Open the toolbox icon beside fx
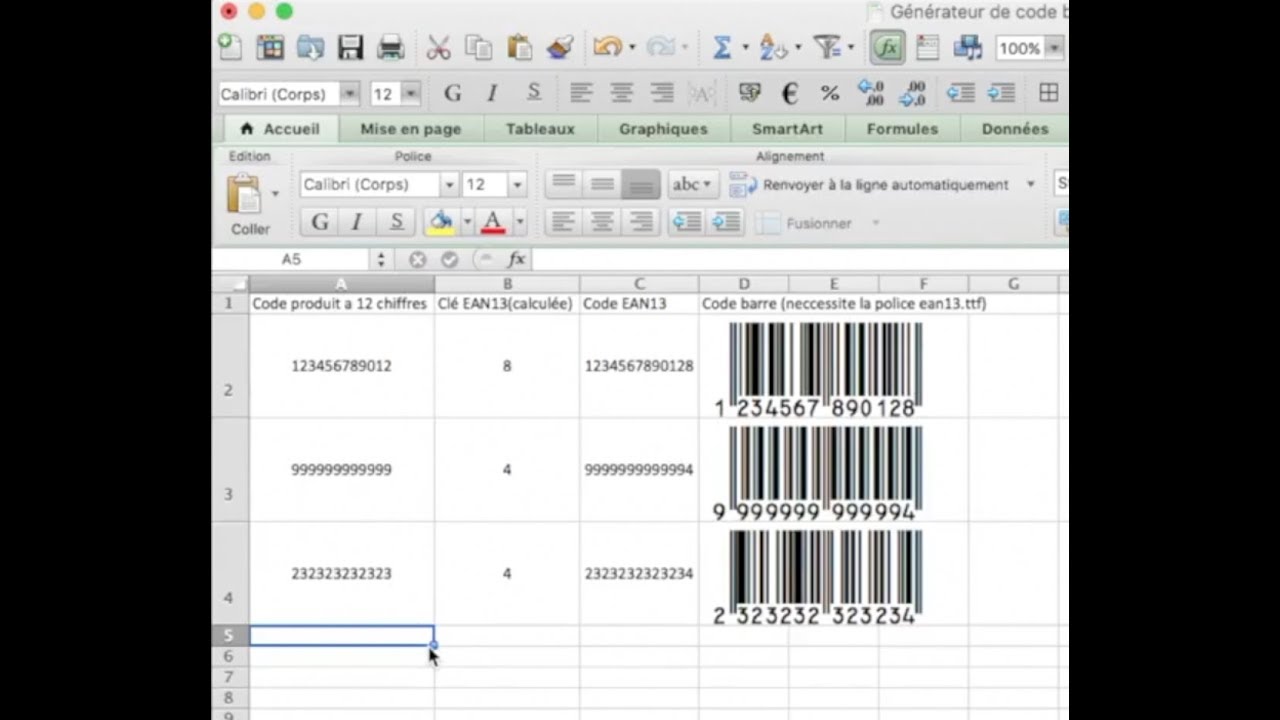This screenshot has height=720, width=1280. pos(927,47)
